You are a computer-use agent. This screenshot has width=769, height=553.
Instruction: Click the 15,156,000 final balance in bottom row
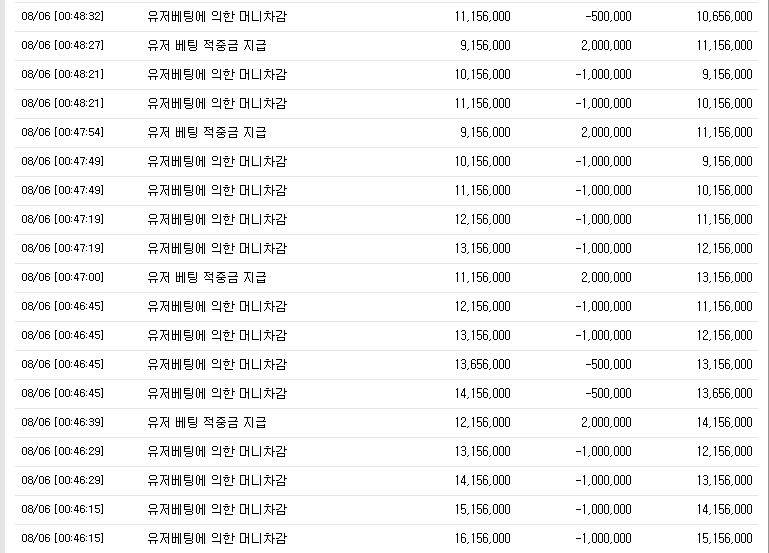[x=724, y=538]
